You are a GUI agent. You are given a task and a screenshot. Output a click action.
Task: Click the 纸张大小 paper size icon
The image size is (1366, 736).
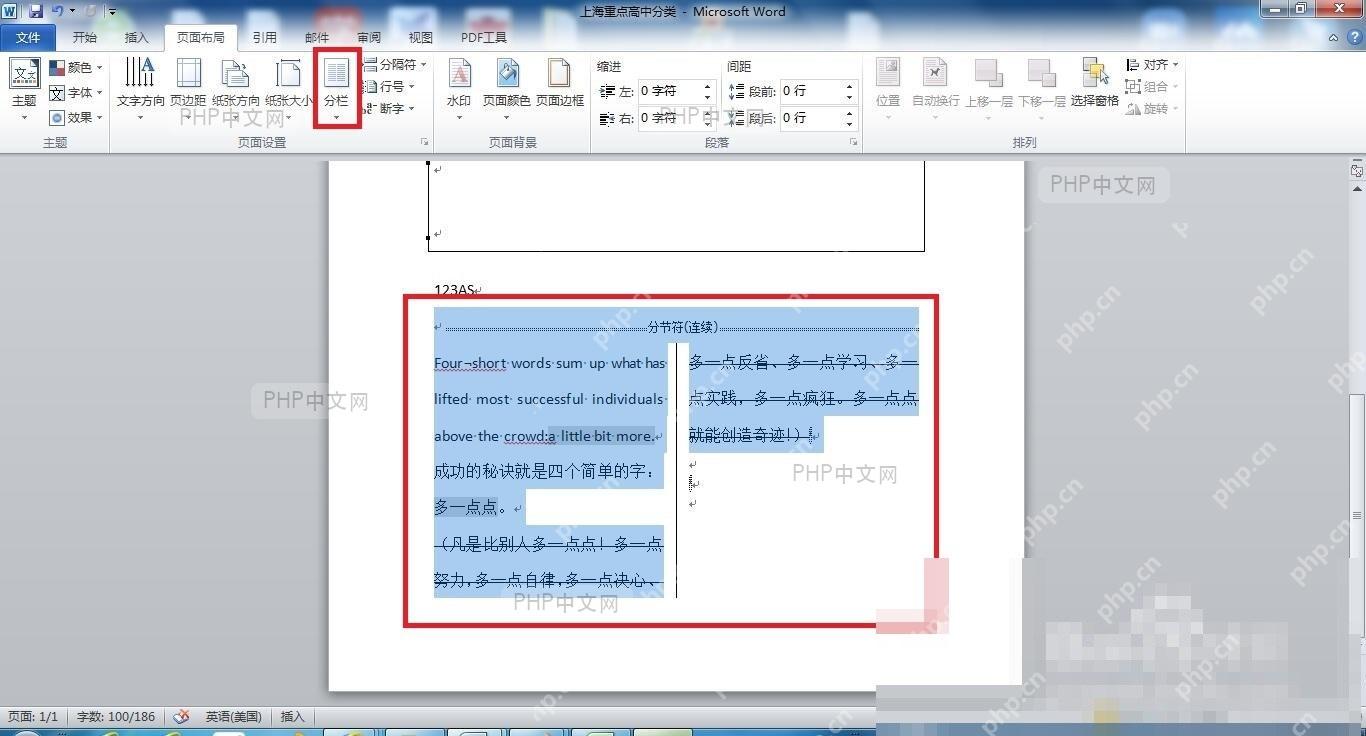[288, 75]
